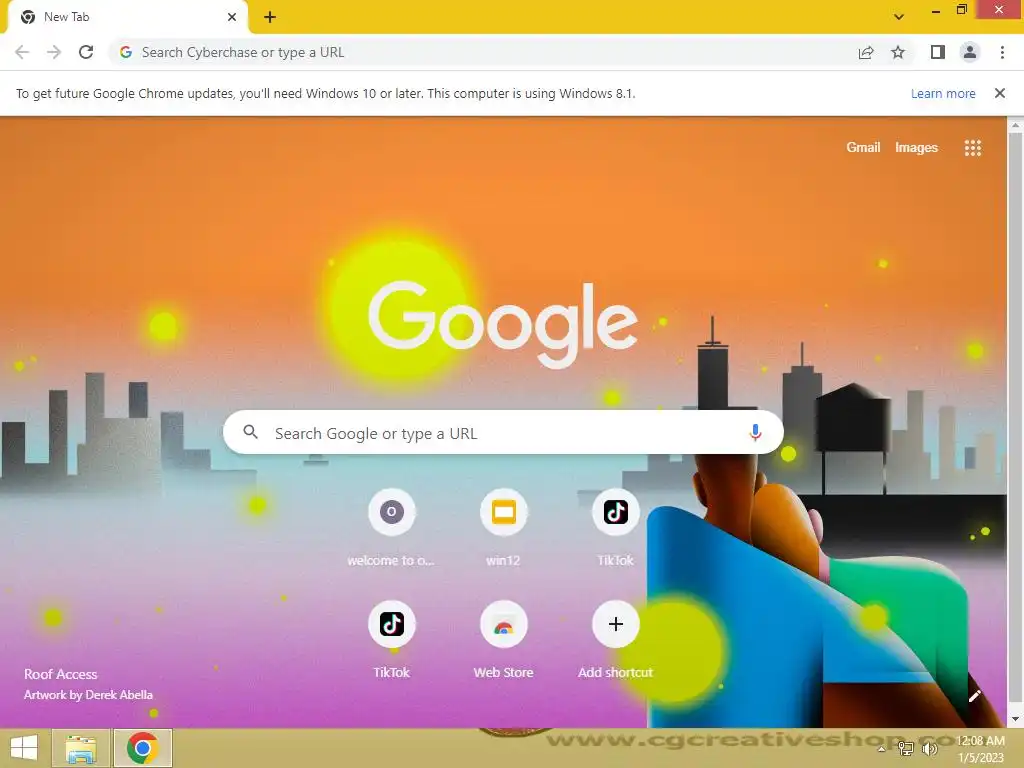This screenshot has height=768, width=1024.
Task: Bookmark this tab with the star icon
Action: pos(898,52)
